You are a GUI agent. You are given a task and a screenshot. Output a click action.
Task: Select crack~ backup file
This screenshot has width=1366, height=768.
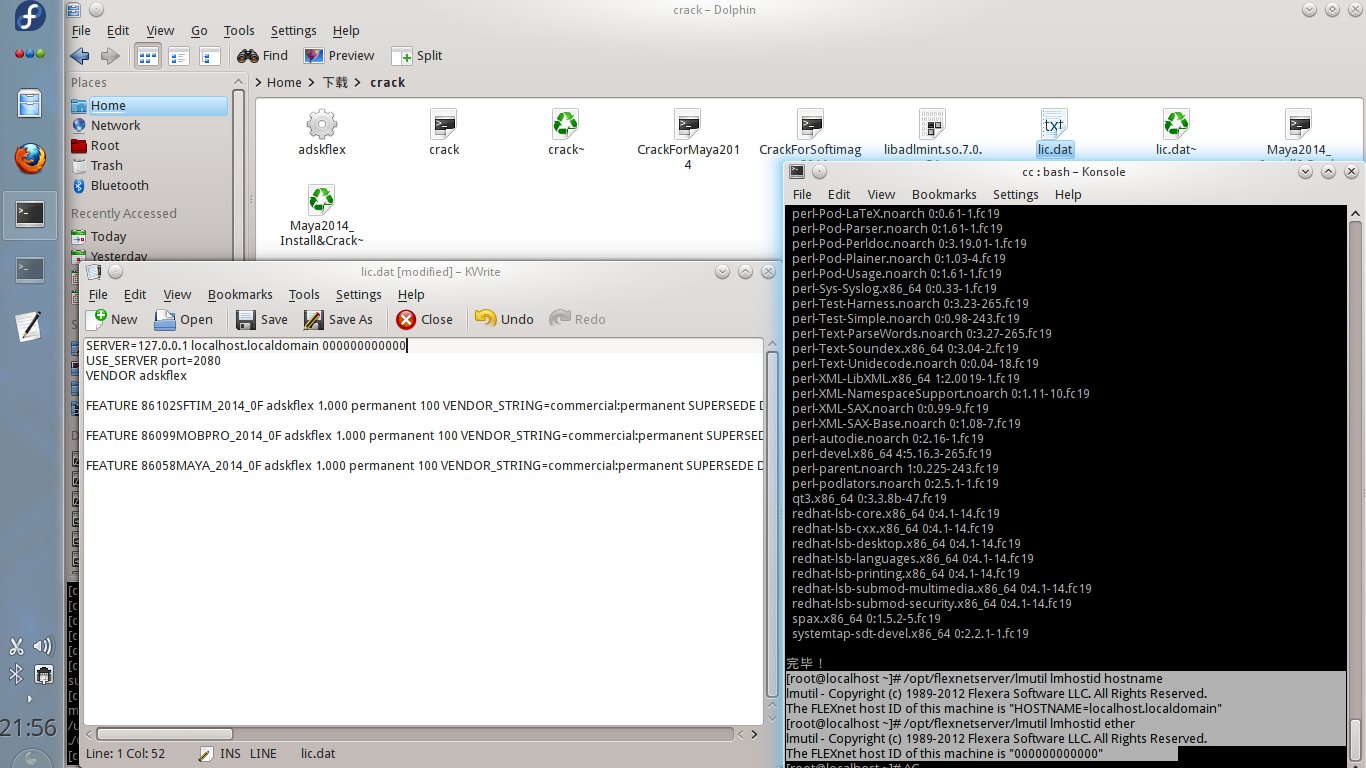click(x=566, y=133)
